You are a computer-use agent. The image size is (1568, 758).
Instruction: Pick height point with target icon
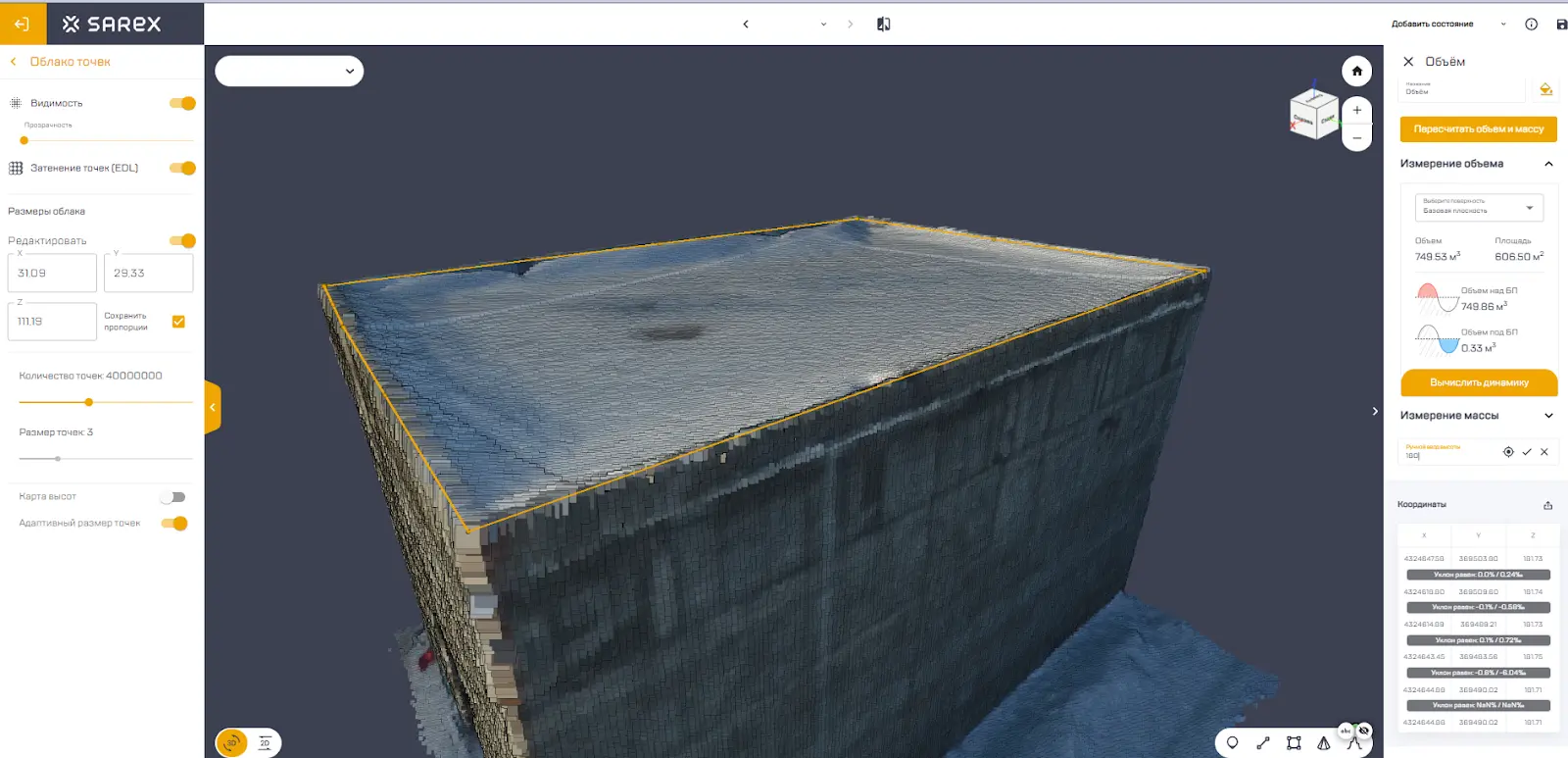pos(1508,452)
